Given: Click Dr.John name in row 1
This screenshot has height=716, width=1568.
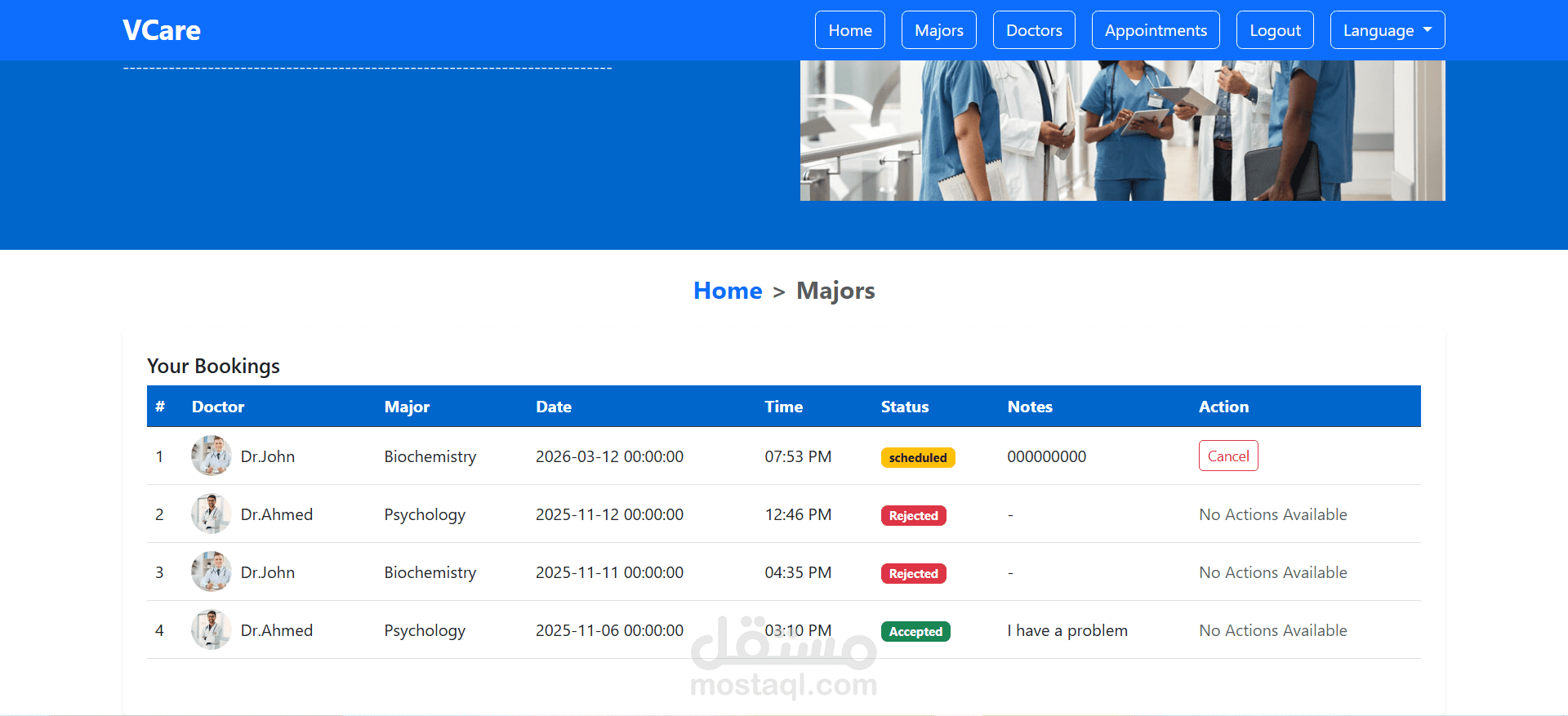Looking at the screenshot, I should 268,456.
